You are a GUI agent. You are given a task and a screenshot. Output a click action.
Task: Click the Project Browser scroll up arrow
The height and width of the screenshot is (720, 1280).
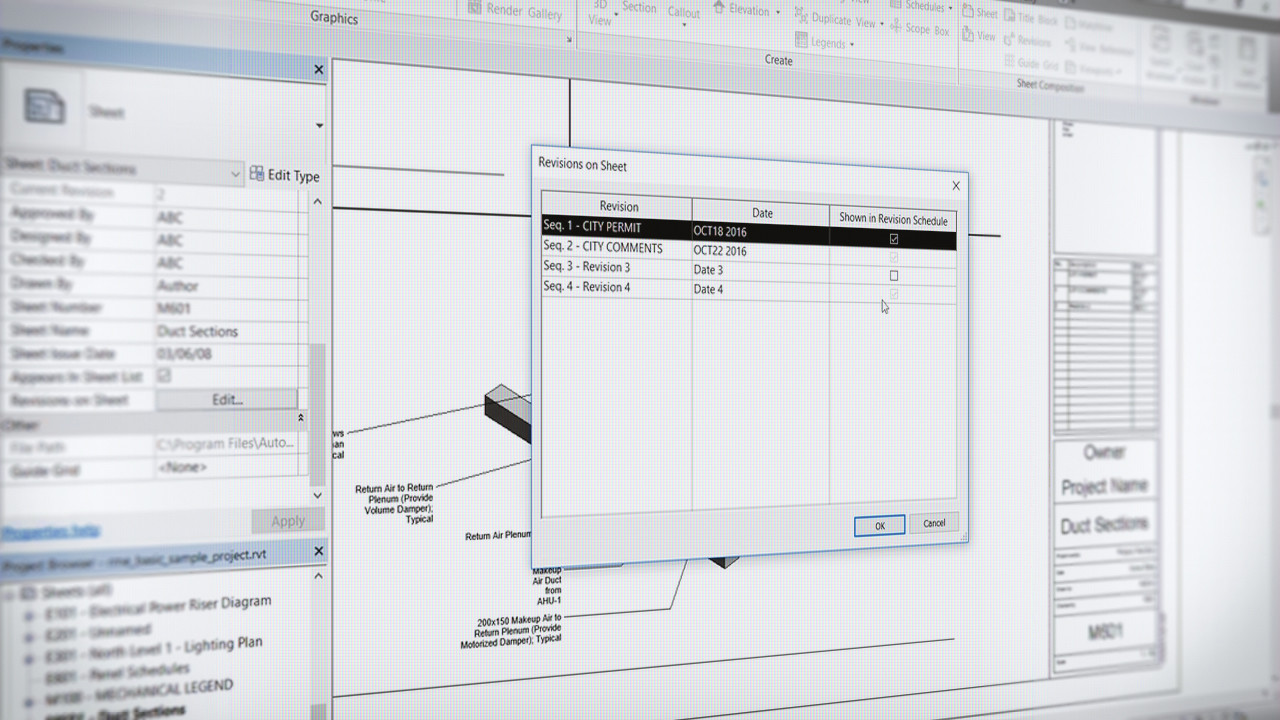pyautogui.click(x=318, y=576)
